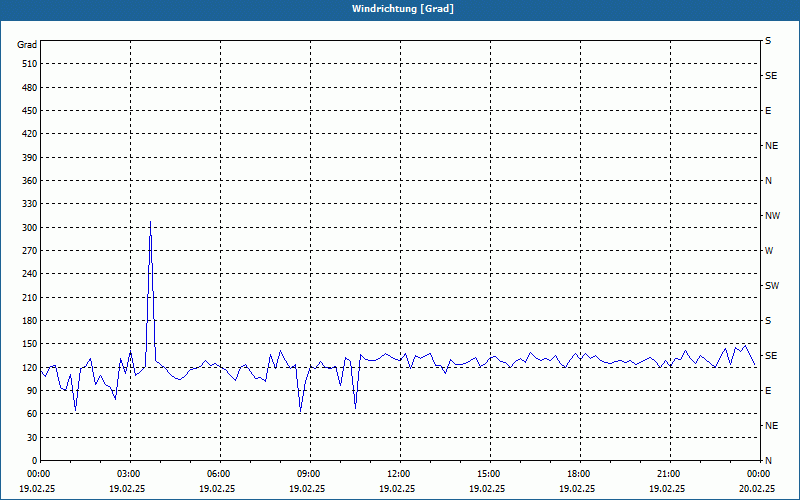Image resolution: width=800 pixels, height=500 pixels.
Task: Click the 420 degree axis label
Action: point(30,134)
